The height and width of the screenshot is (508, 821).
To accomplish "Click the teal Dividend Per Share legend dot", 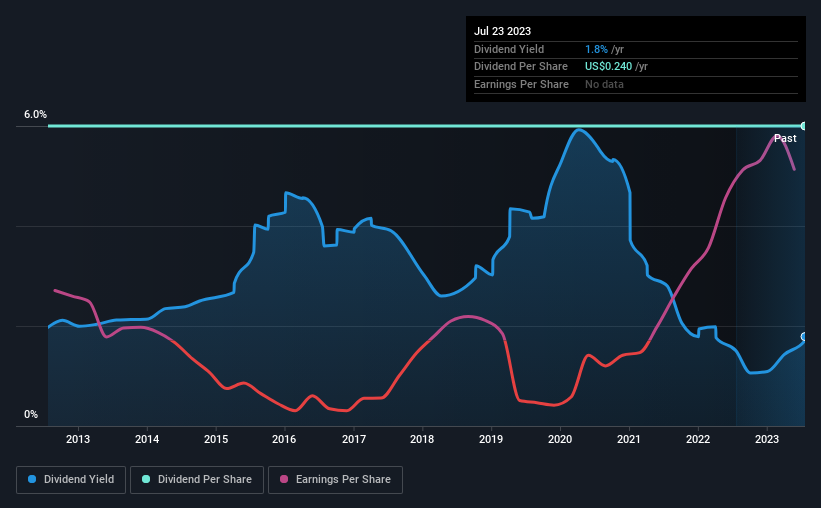I will 146,479.
